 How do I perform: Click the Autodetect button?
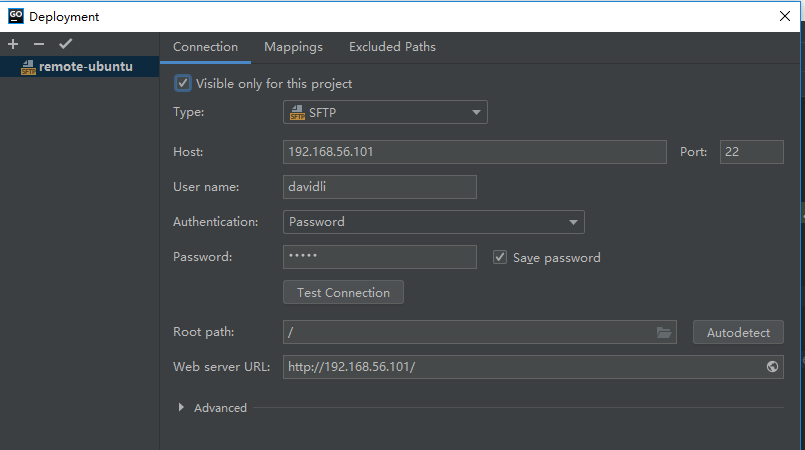[x=738, y=332]
